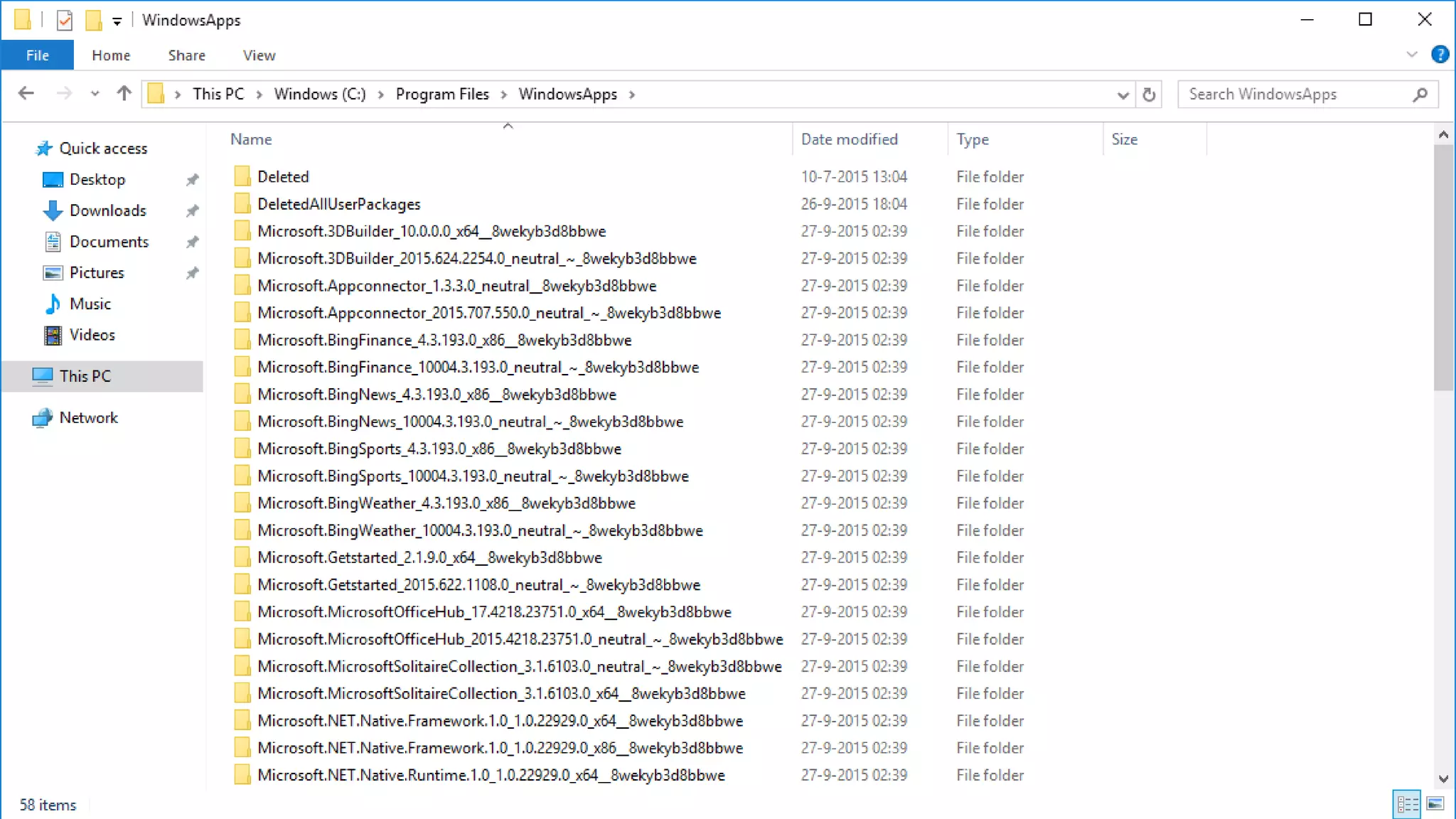Select Microsoft.3DBuilder_10.0.0.0_x64 folder

point(432,231)
